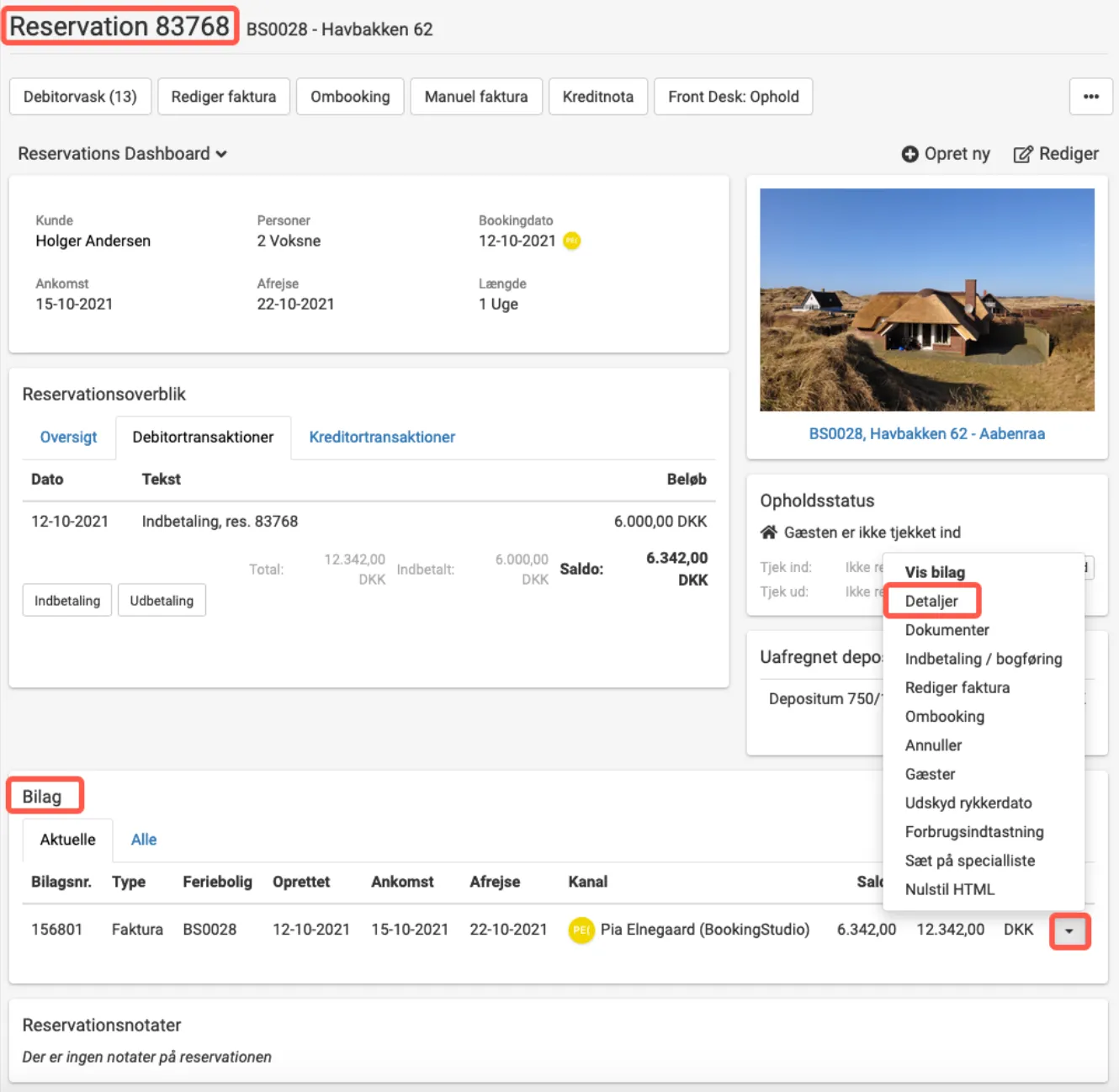
Task: Click the yellow PE badge beside Bookingdato
Action: (570, 241)
